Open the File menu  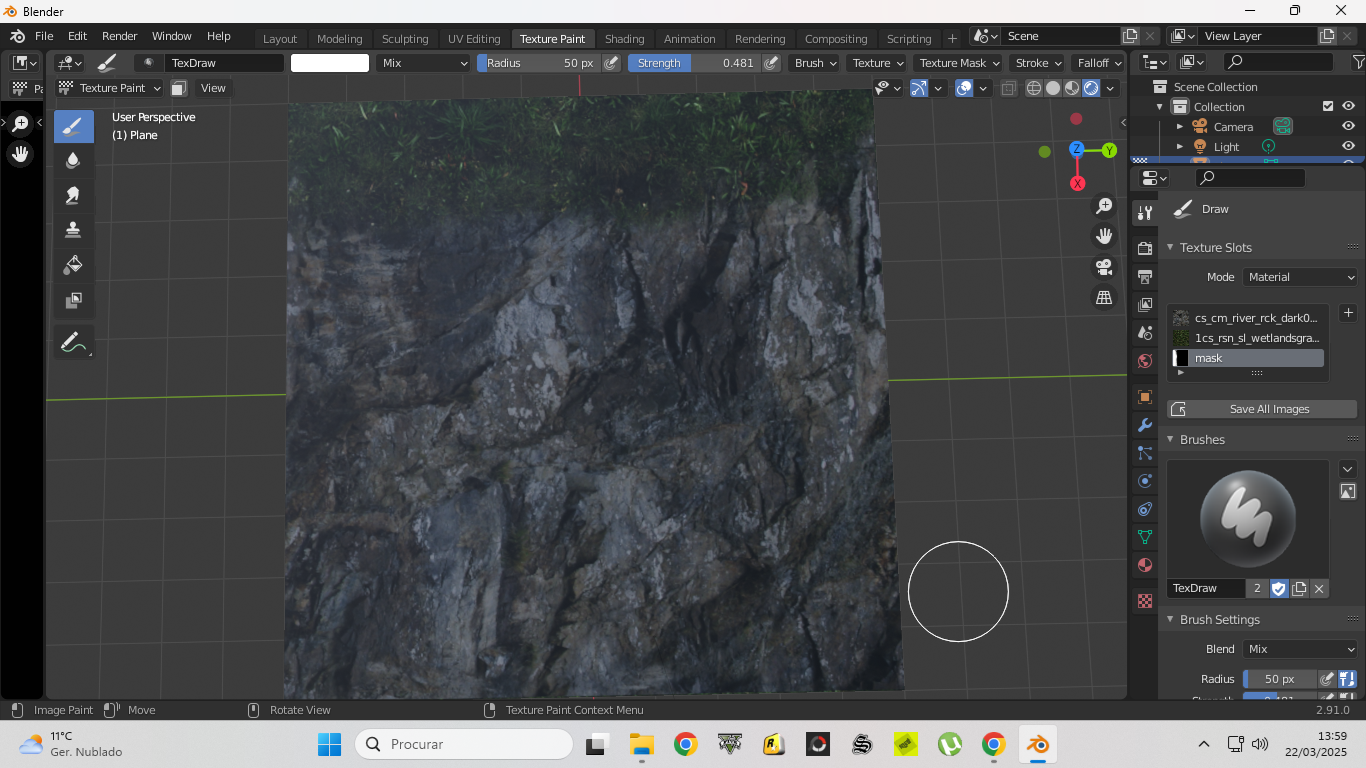click(x=44, y=36)
